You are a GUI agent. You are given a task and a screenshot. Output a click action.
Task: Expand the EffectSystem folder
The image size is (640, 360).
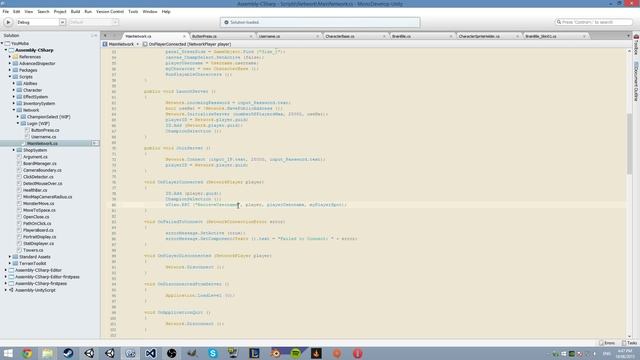(14, 97)
